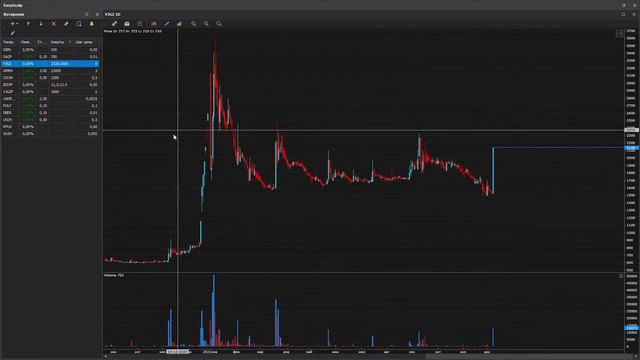
Task: Select the highlighted blue ticker row
Action: (50, 64)
